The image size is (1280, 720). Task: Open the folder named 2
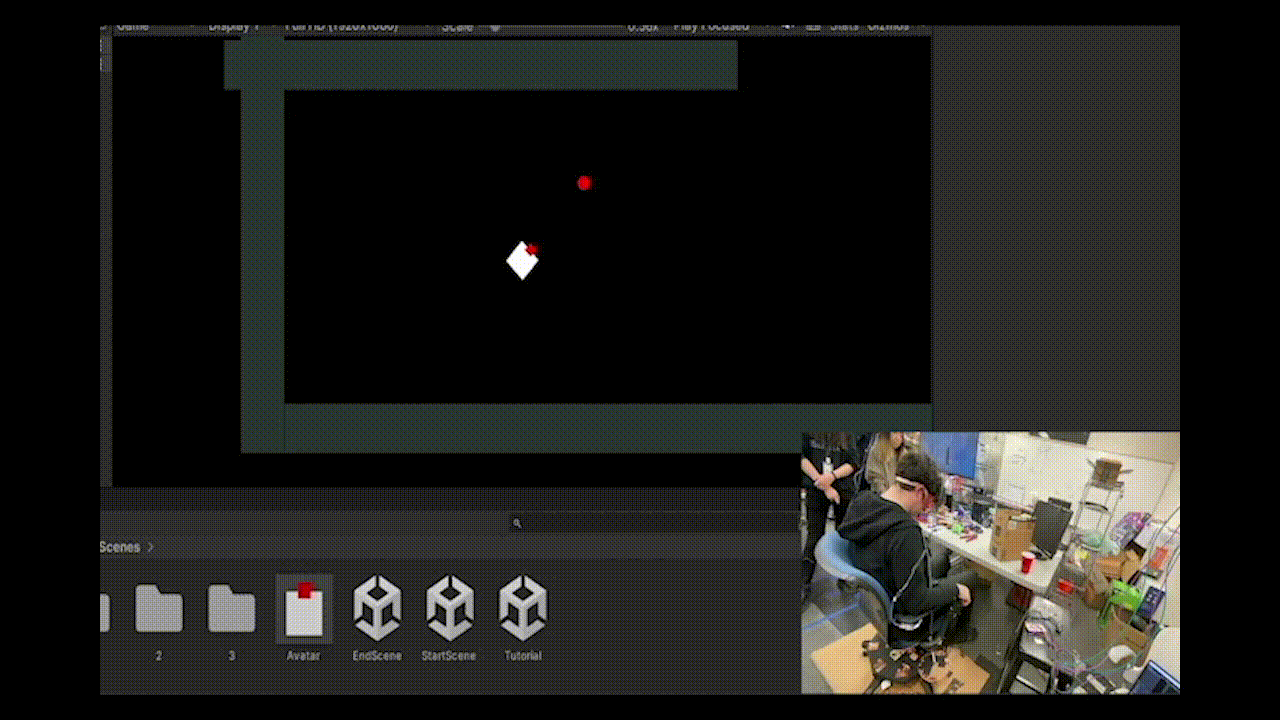tap(159, 609)
